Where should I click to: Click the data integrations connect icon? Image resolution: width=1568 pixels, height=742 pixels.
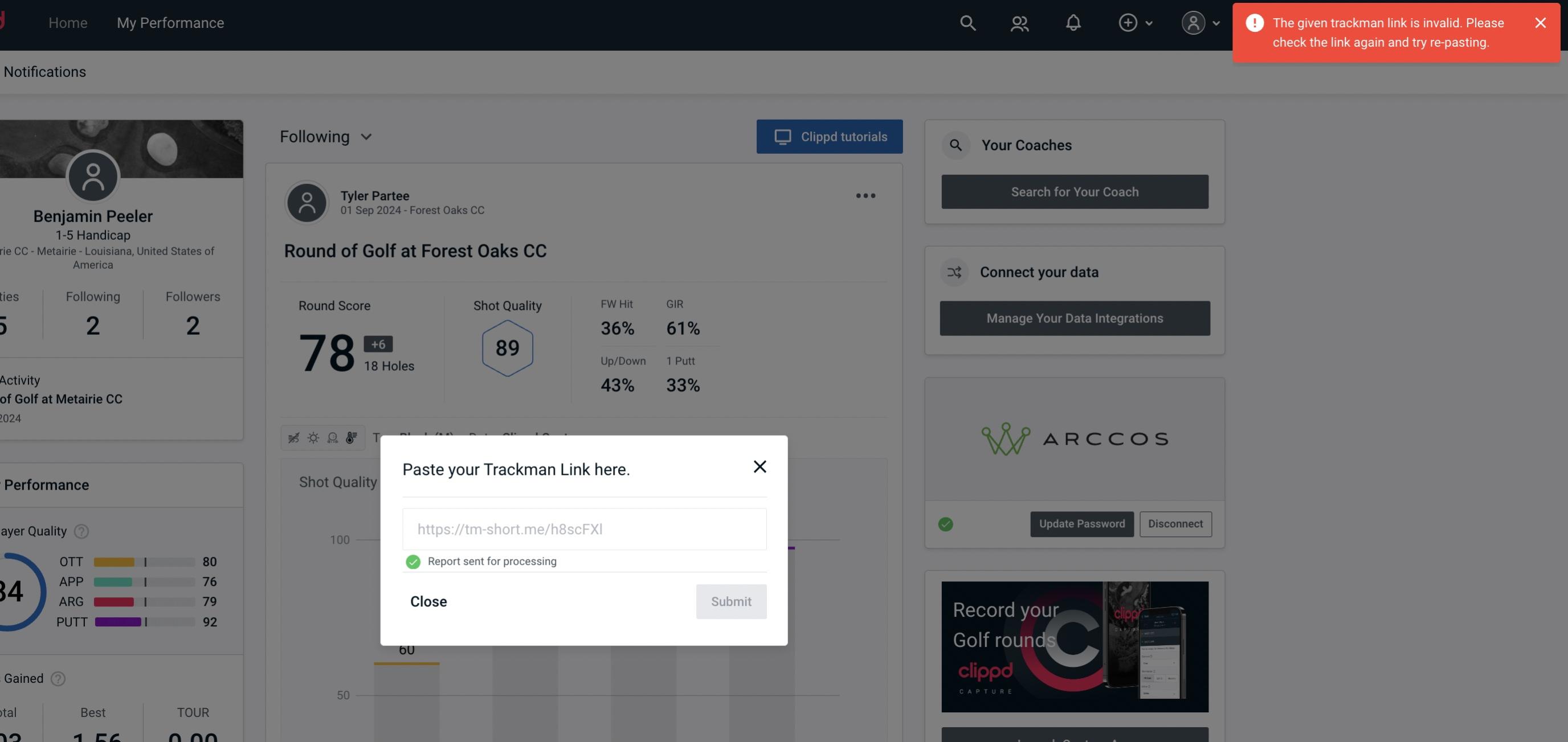tap(955, 272)
